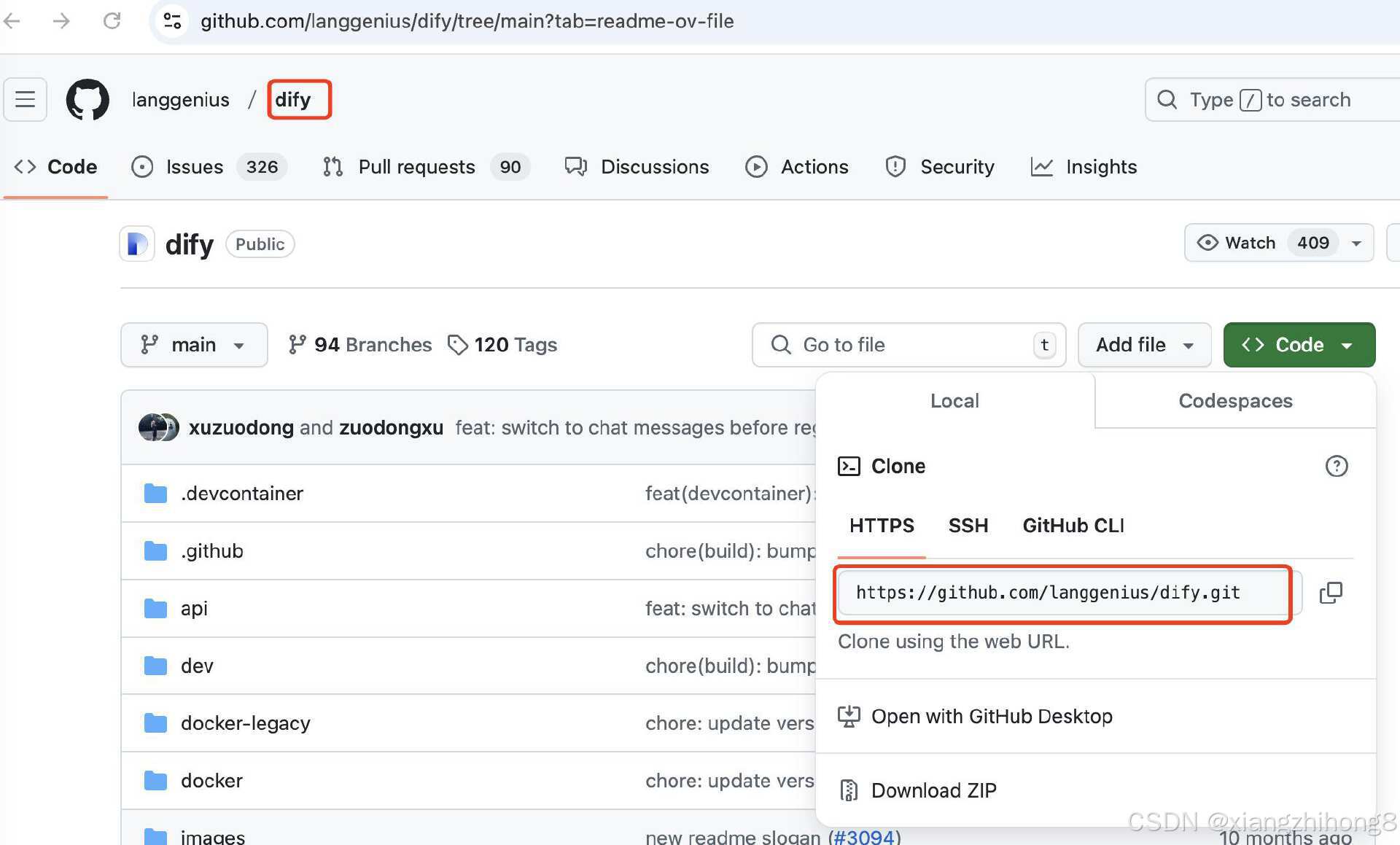1400x845 pixels.
Task: Click the Issues icon
Action: click(143, 167)
